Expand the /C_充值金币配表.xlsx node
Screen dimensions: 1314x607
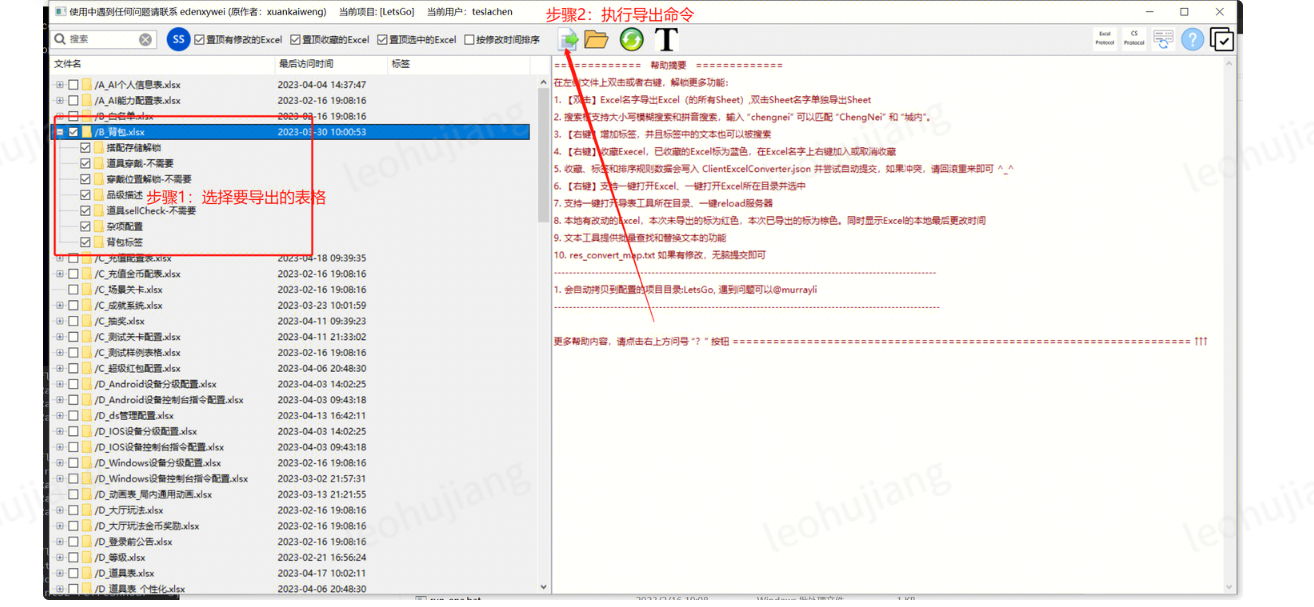[x=60, y=274]
